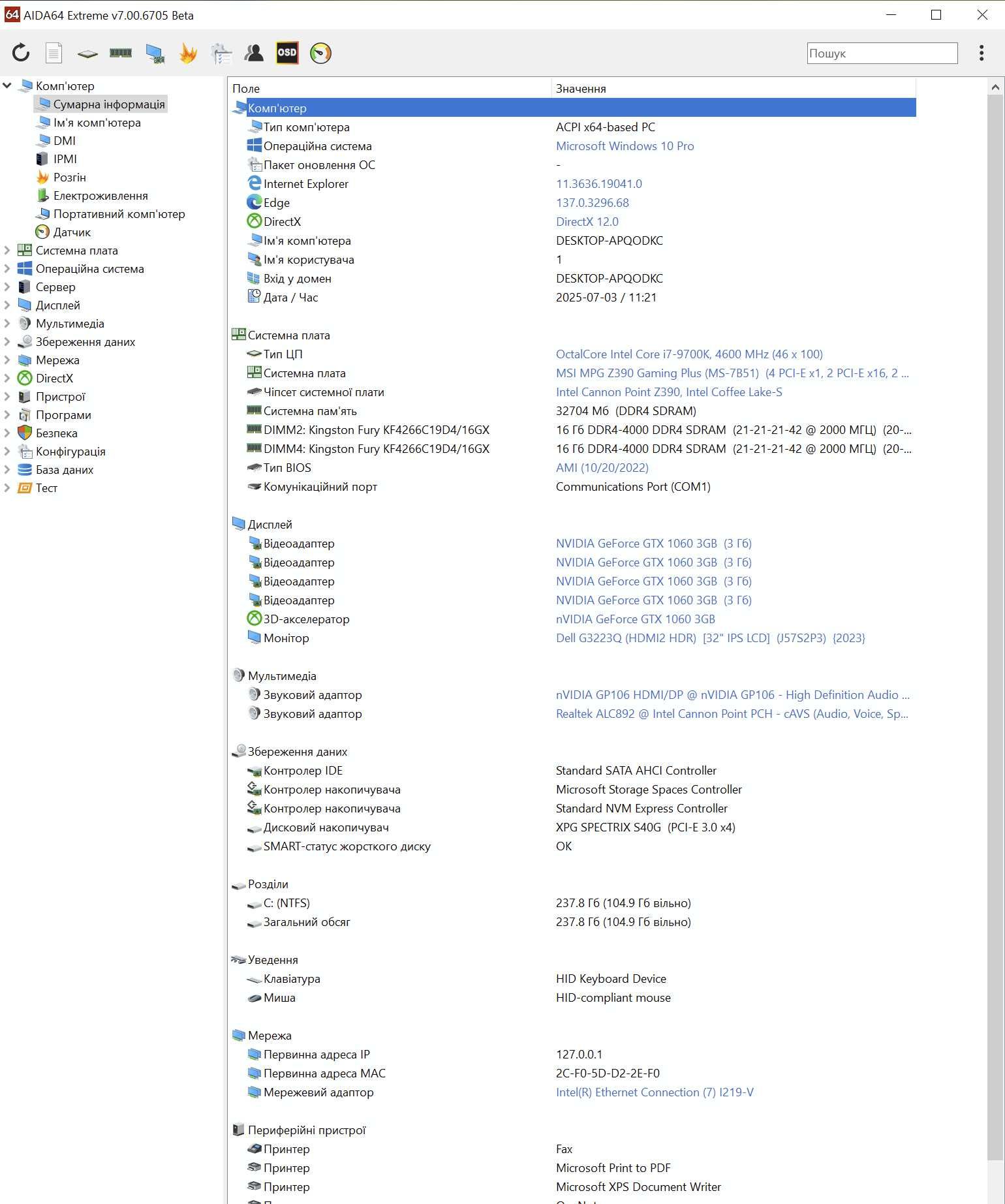
Task: Open the Intel(R) Ethernet Connection I219-V link
Action: pos(655,1092)
